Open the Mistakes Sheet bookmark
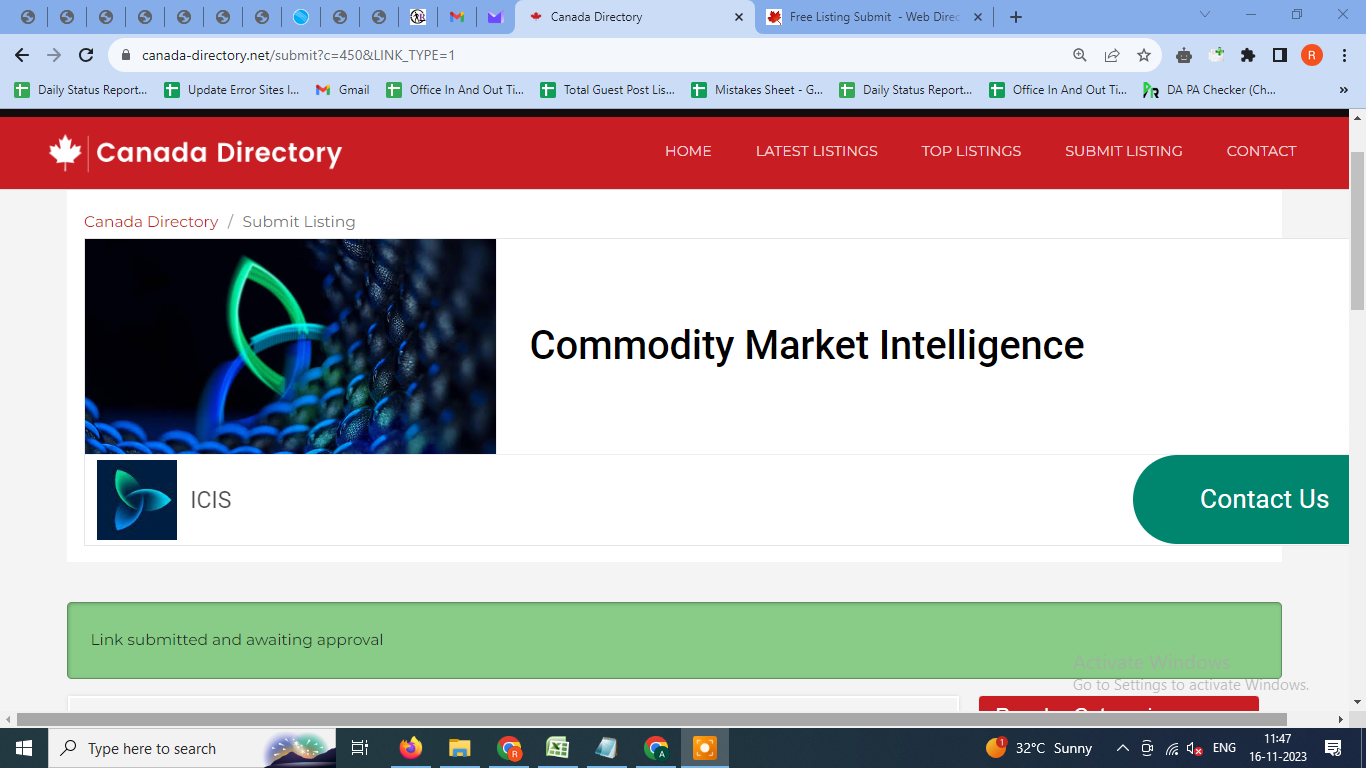This screenshot has height=768, width=1366. point(758,90)
